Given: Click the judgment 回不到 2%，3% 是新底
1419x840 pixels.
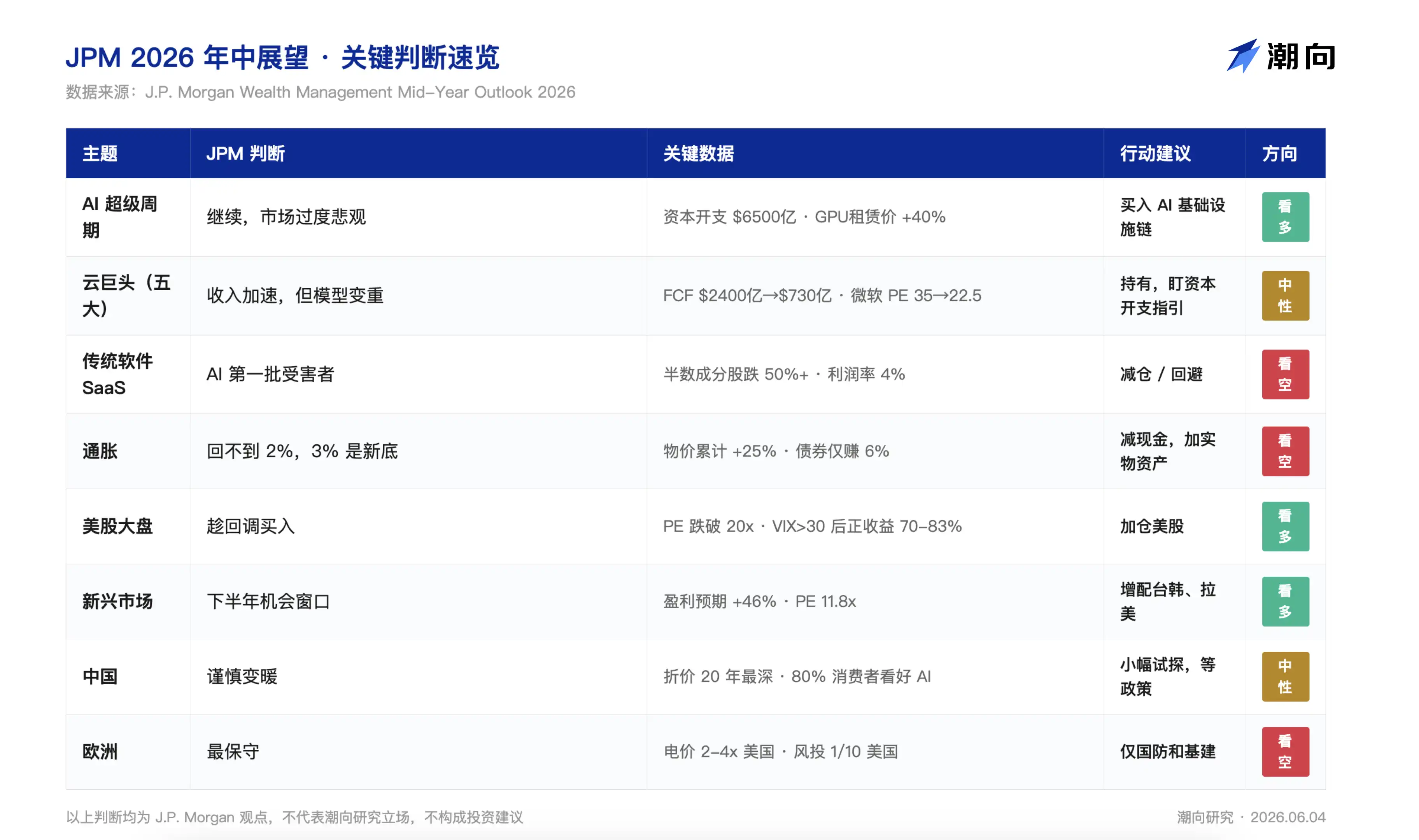Looking at the screenshot, I should [x=302, y=451].
